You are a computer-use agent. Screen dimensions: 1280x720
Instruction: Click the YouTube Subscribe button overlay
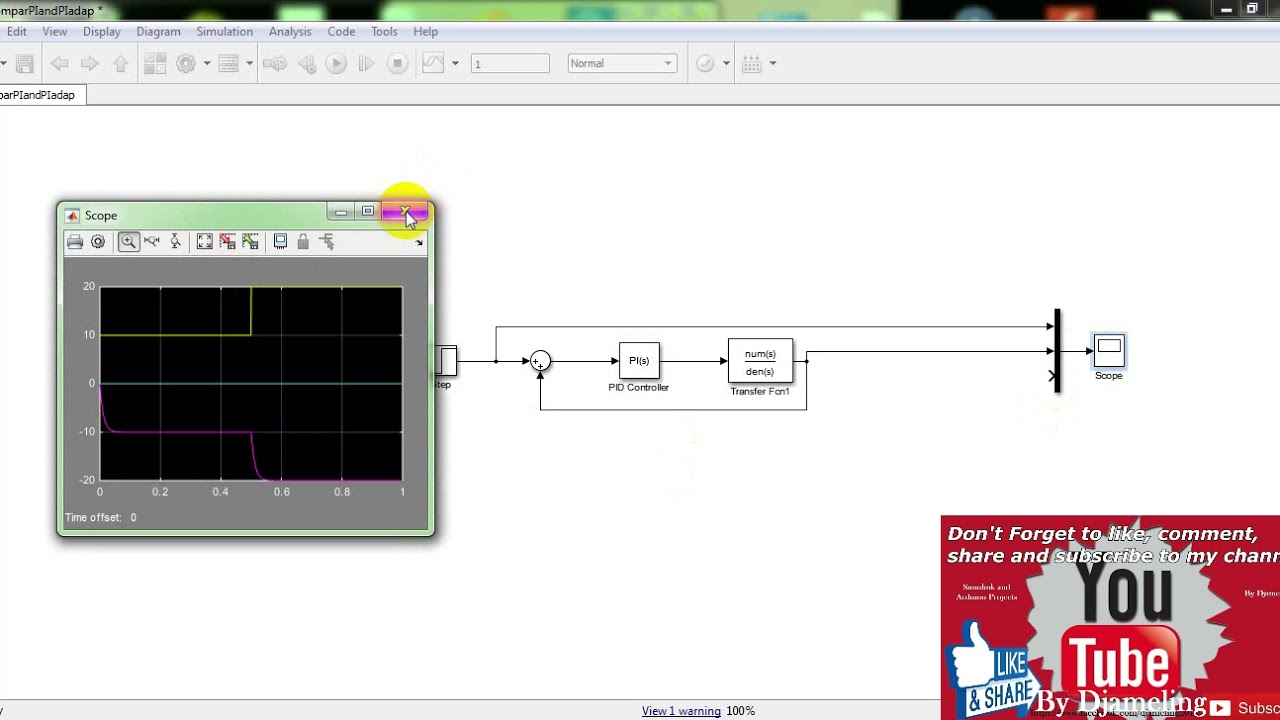click(1243, 708)
